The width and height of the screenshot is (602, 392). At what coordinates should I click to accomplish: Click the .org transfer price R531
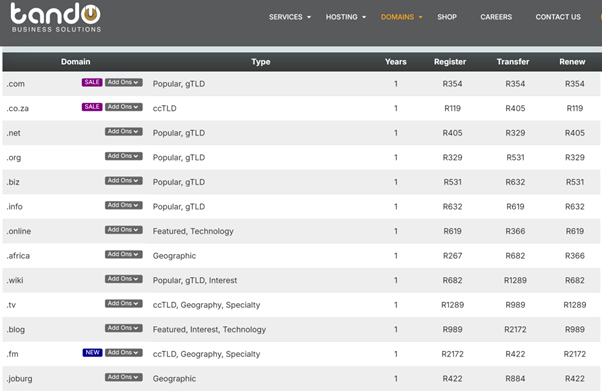click(x=515, y=157)
